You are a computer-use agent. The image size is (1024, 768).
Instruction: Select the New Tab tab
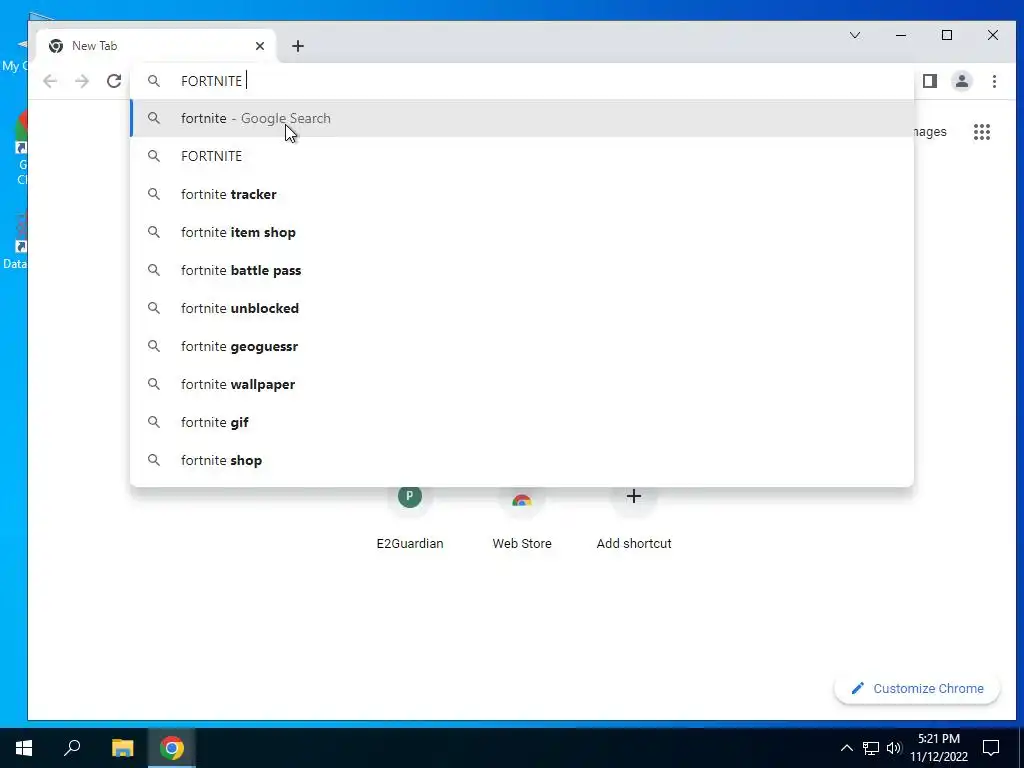157,46
